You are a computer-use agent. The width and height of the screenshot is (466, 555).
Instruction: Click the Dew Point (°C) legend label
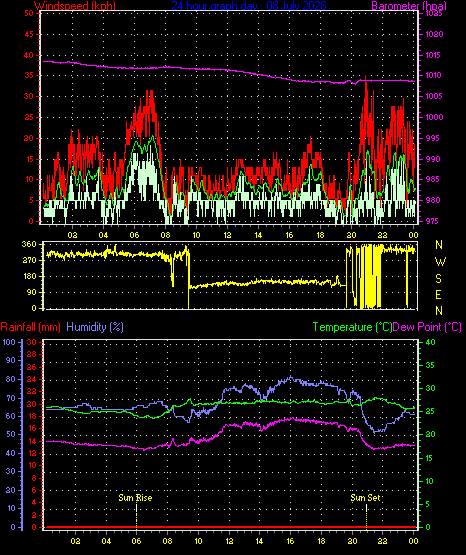427,327
